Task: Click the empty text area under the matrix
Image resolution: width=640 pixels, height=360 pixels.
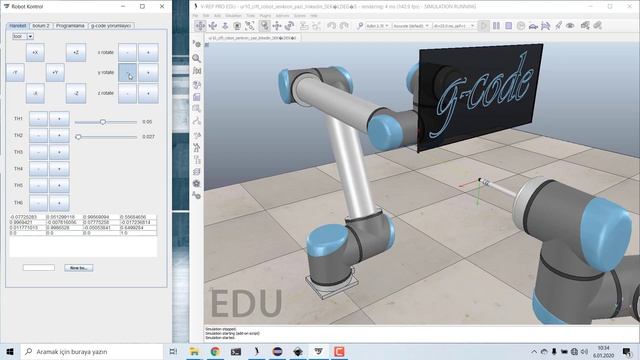Action: coord(83,246)
